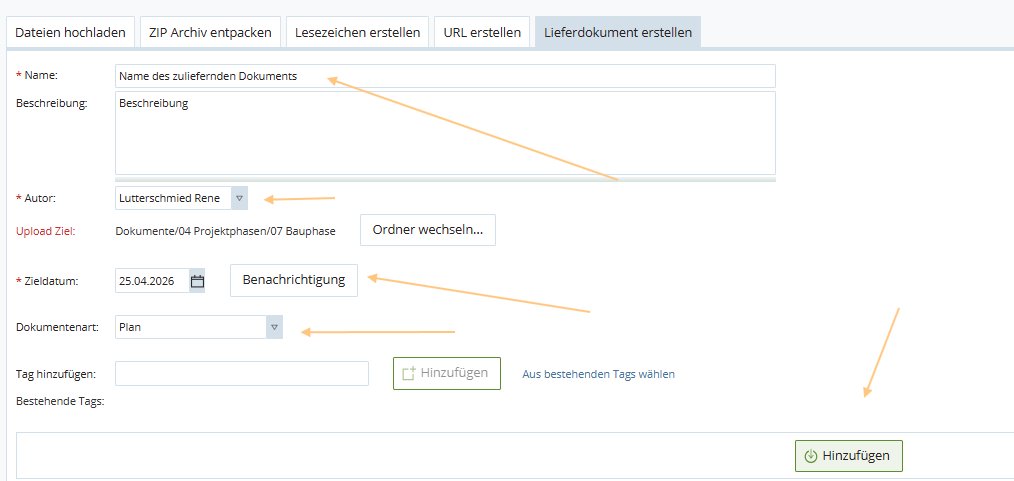The width and height of the screenshot is (1014, 481).
Task: Select the URL erstellen tab
Action: point(482,32)
